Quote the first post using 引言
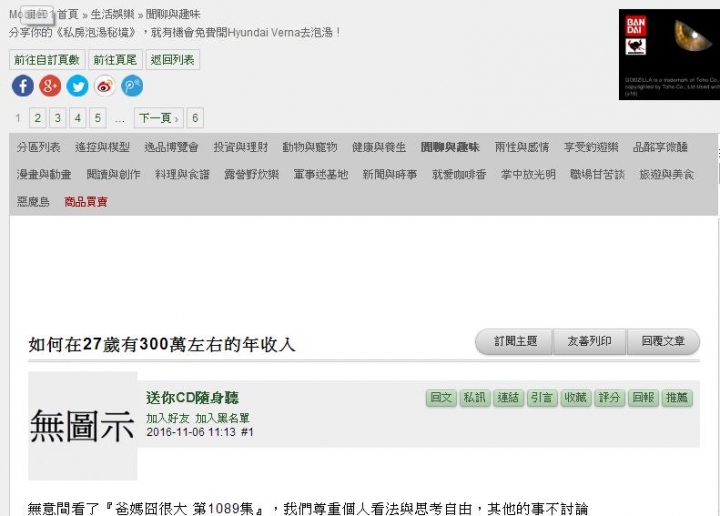Viewport: 720px width, 516px height. [x=542, y=398]
